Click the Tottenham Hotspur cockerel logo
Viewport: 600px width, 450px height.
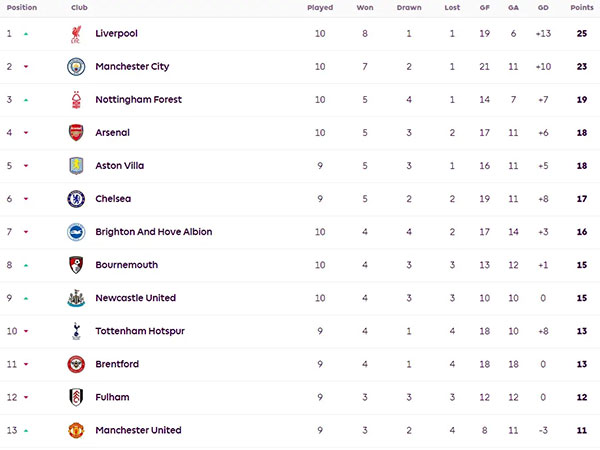[x=76, y=331]
